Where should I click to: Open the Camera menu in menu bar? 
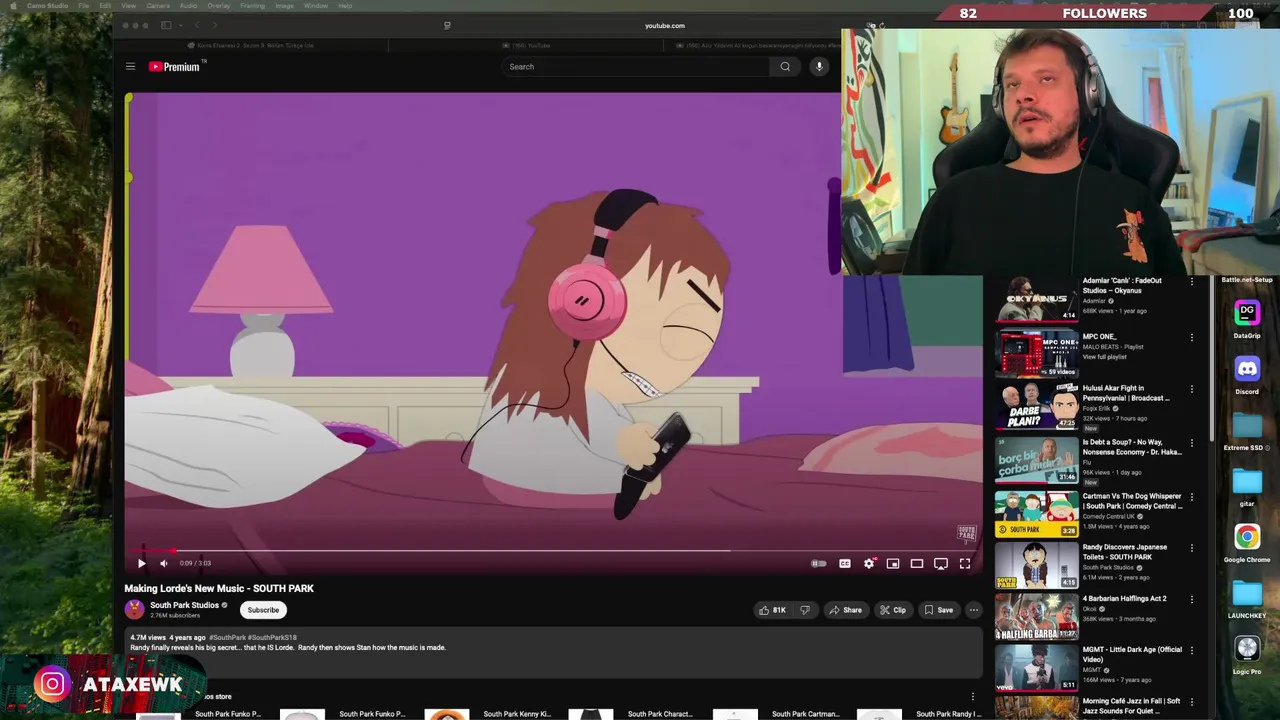pos(158,6)
